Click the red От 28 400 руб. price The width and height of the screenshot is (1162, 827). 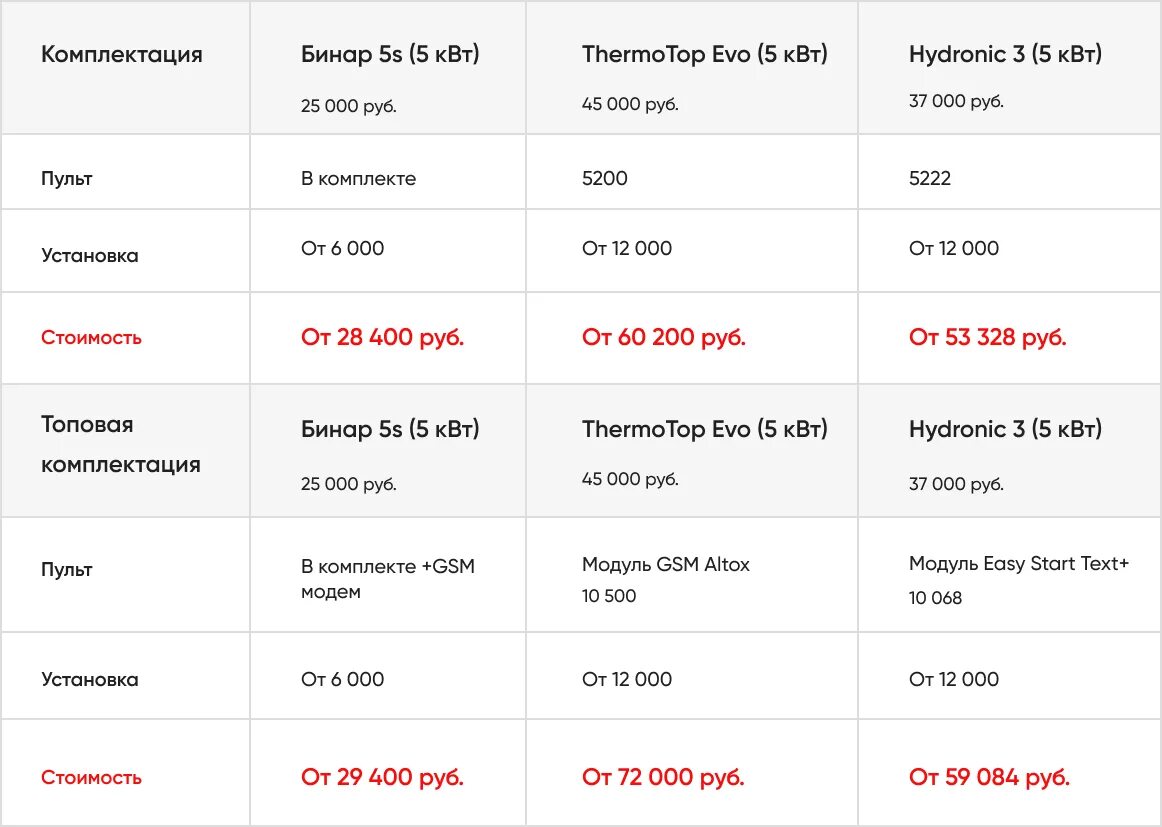click(382, 337)
